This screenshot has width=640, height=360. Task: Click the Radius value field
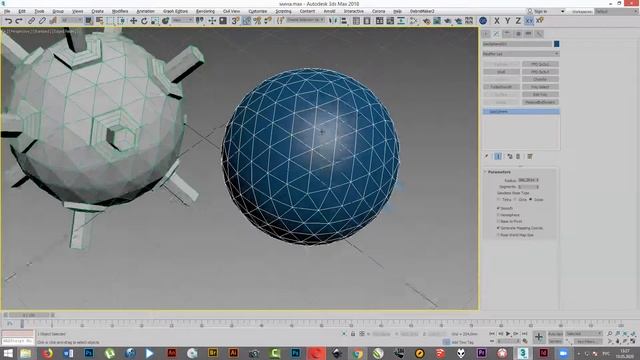527,180
